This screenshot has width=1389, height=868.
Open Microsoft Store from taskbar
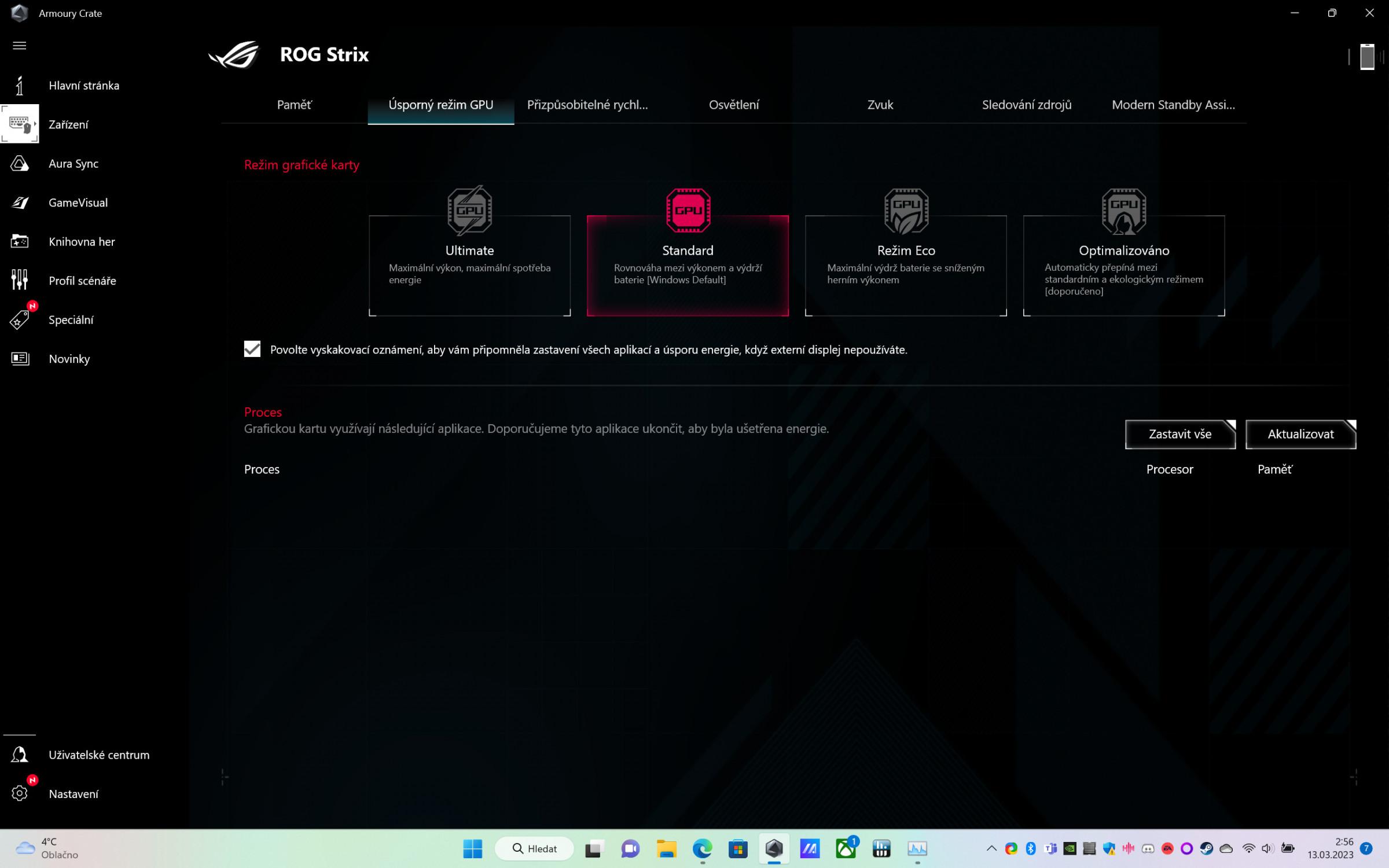click(738, 848)
